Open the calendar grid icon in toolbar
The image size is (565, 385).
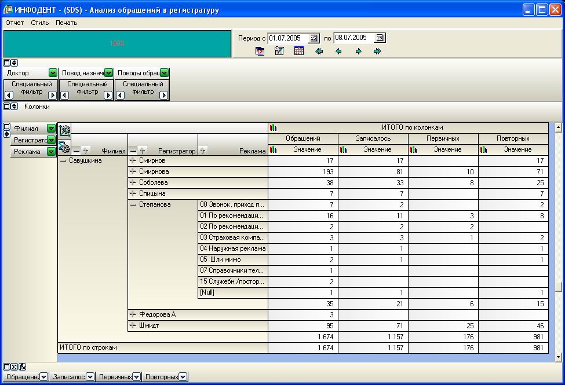click(299, 51)
